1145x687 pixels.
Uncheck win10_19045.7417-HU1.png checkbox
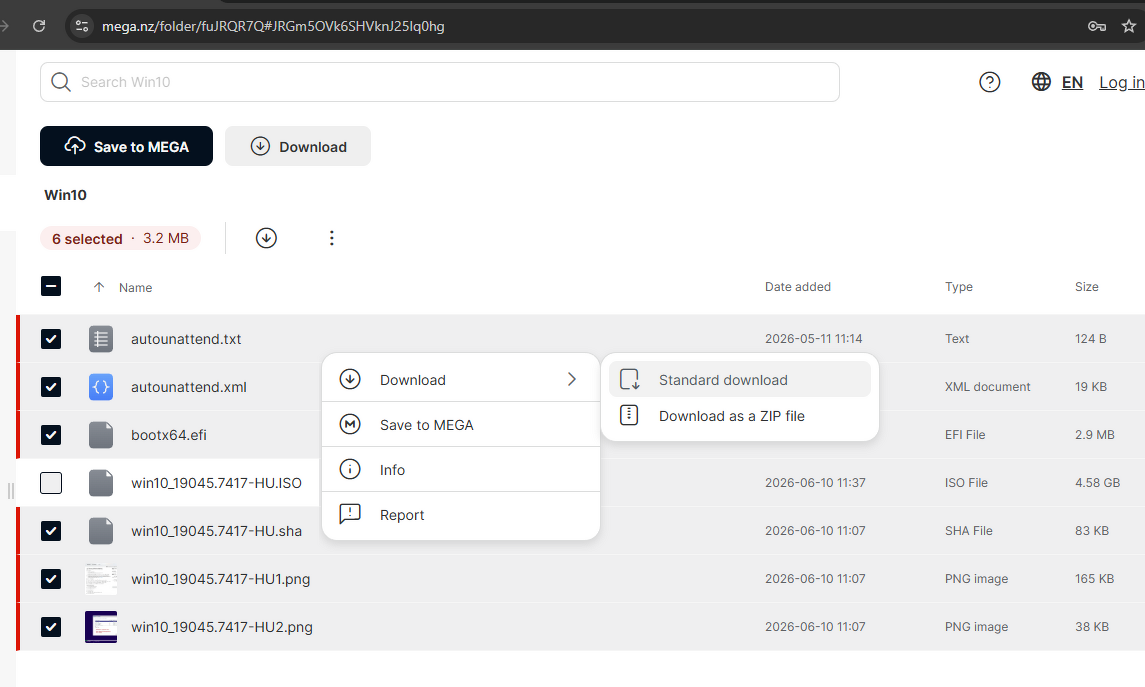point(51,579)
